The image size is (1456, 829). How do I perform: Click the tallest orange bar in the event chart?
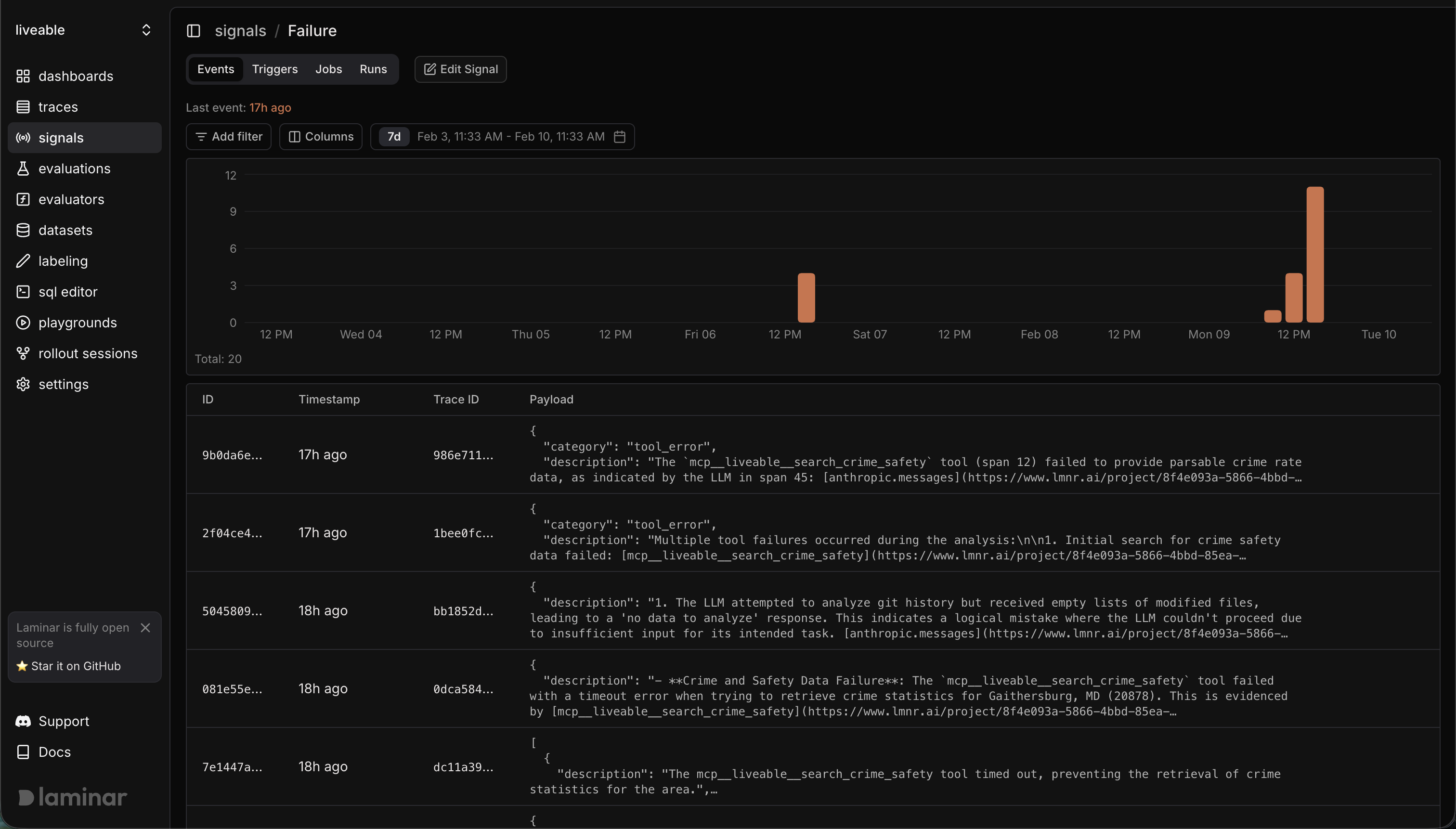[1314, 255]
